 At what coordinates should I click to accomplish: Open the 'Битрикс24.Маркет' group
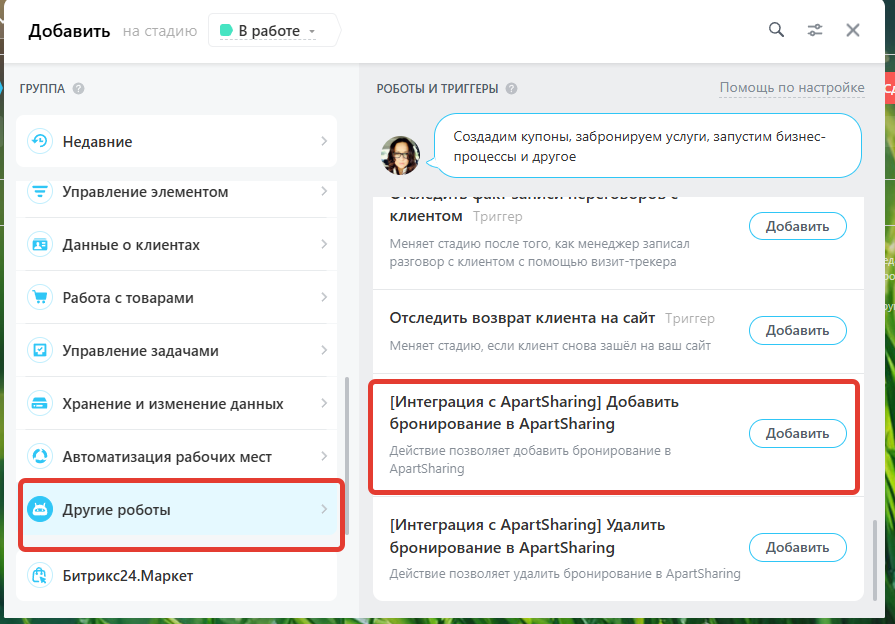(x=176, y=575)
